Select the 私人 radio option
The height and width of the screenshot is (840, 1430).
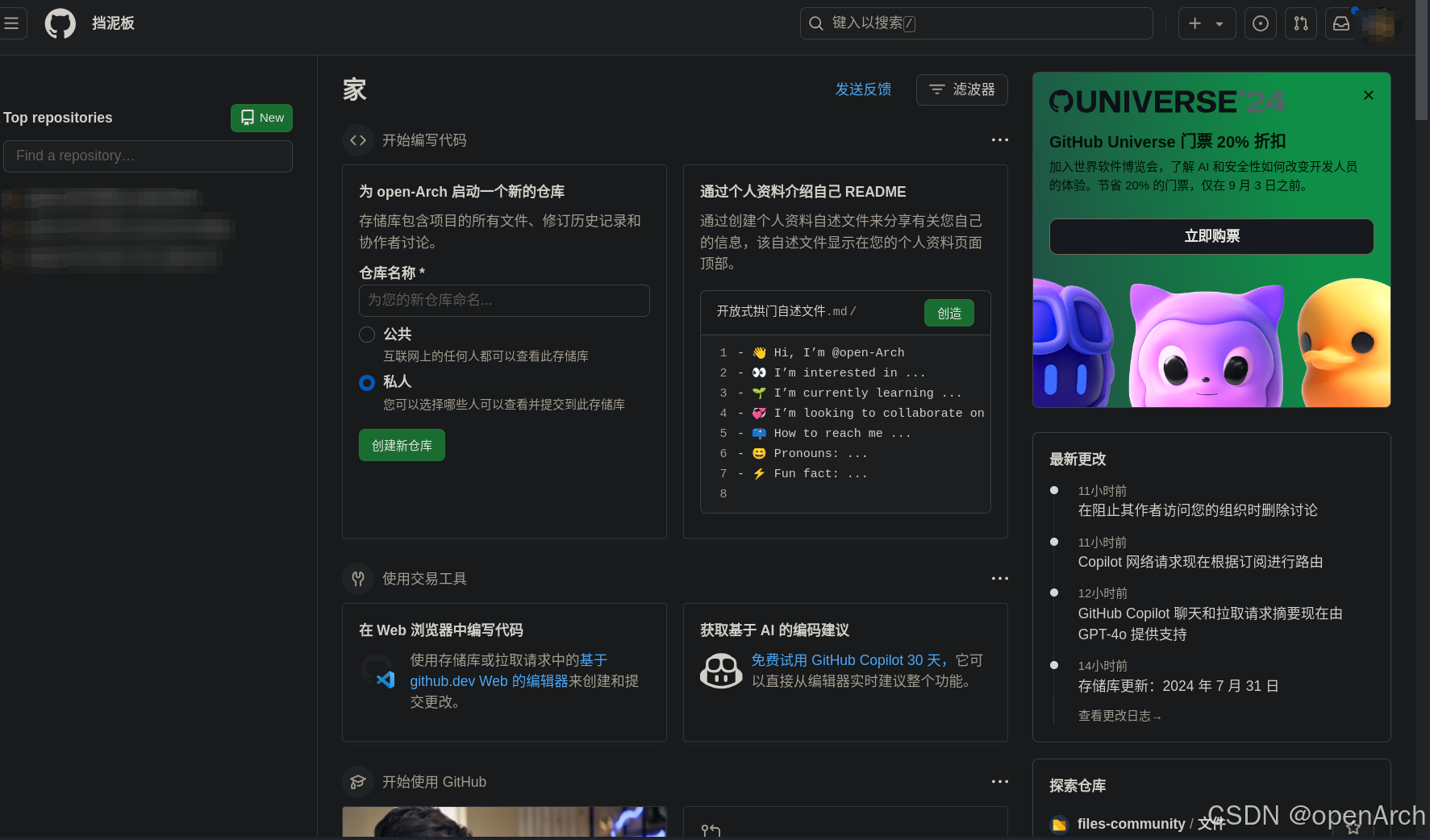367,383
